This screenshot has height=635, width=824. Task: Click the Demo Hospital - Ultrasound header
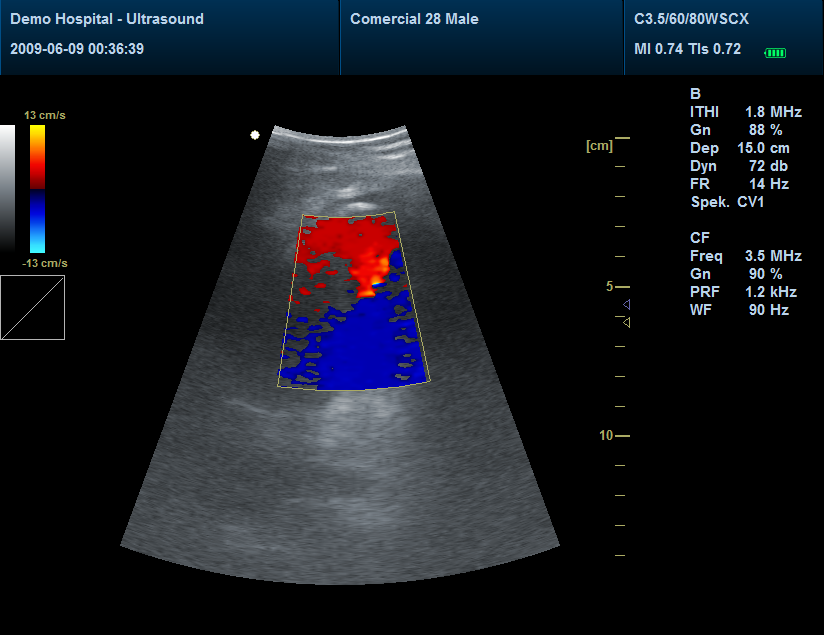tap(109, 17)
